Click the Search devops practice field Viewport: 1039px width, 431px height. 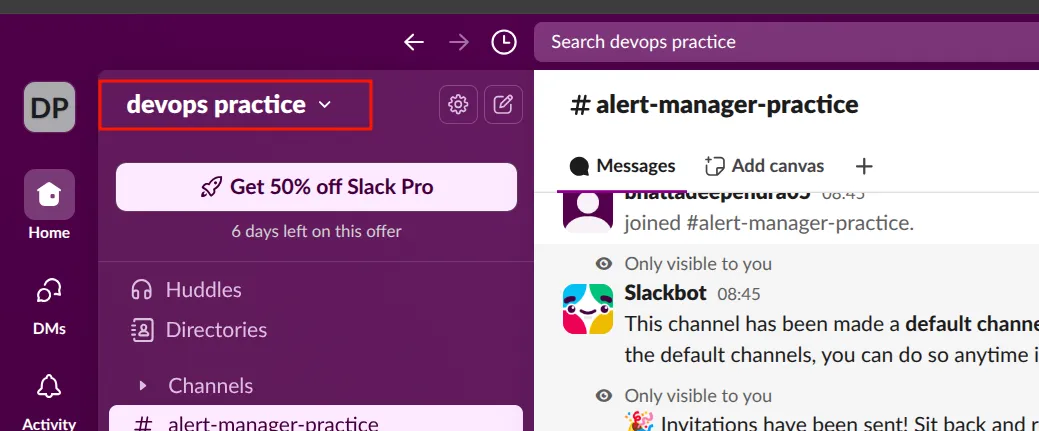coord(787,42)
